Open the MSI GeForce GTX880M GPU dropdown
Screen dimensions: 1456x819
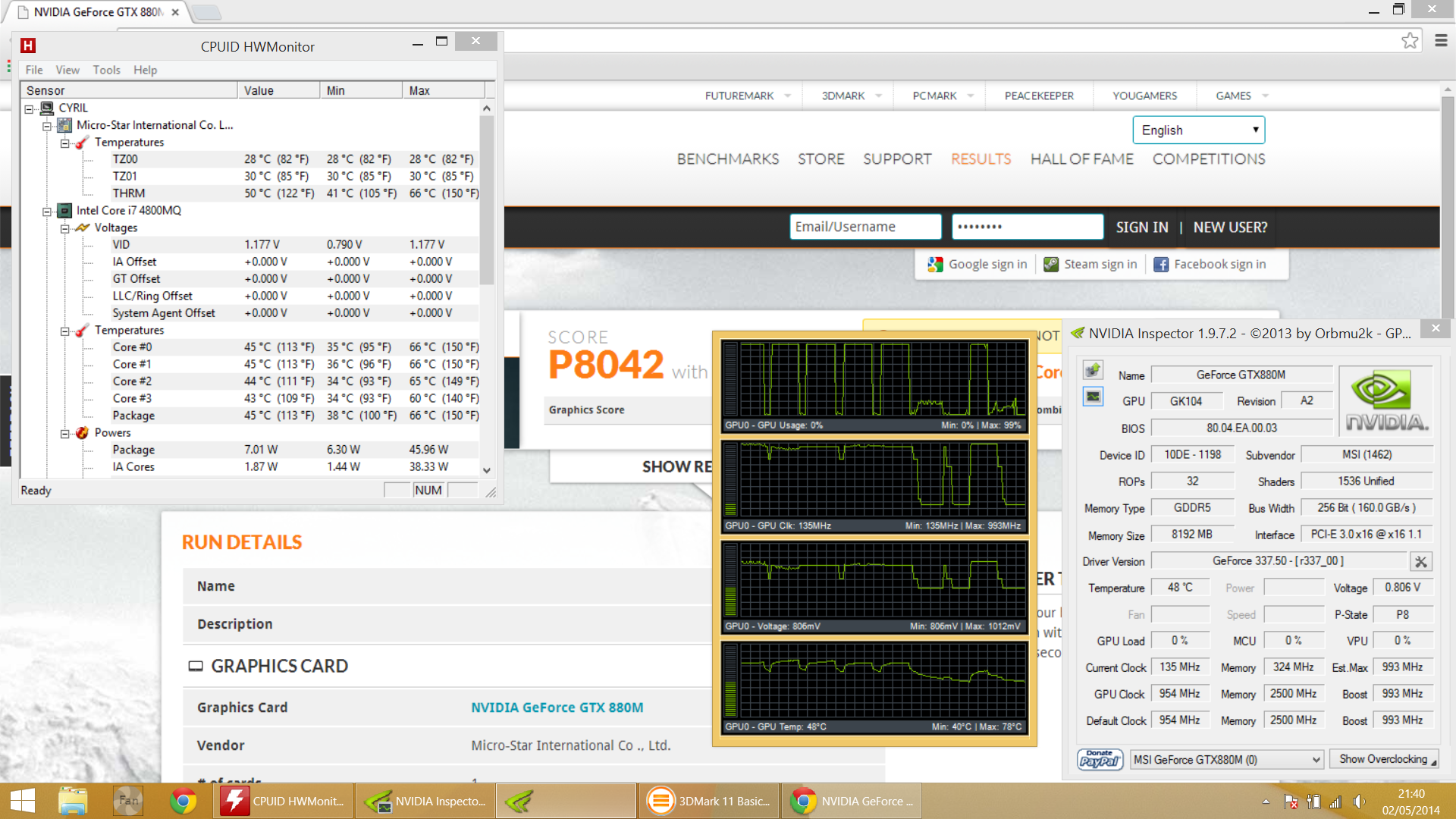(1227, 759)
